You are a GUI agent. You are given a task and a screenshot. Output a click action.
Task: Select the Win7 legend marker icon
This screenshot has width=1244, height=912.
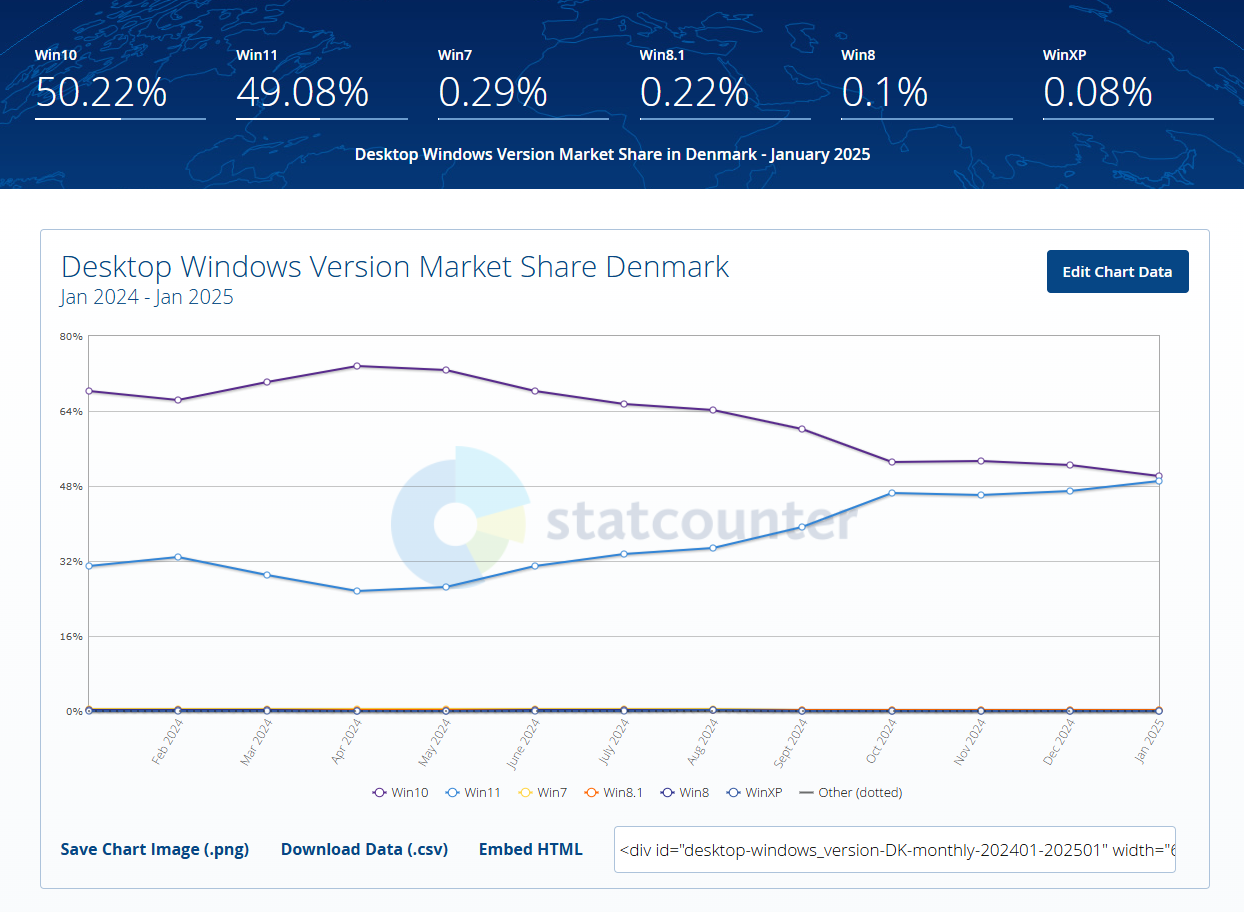[525, 792]
